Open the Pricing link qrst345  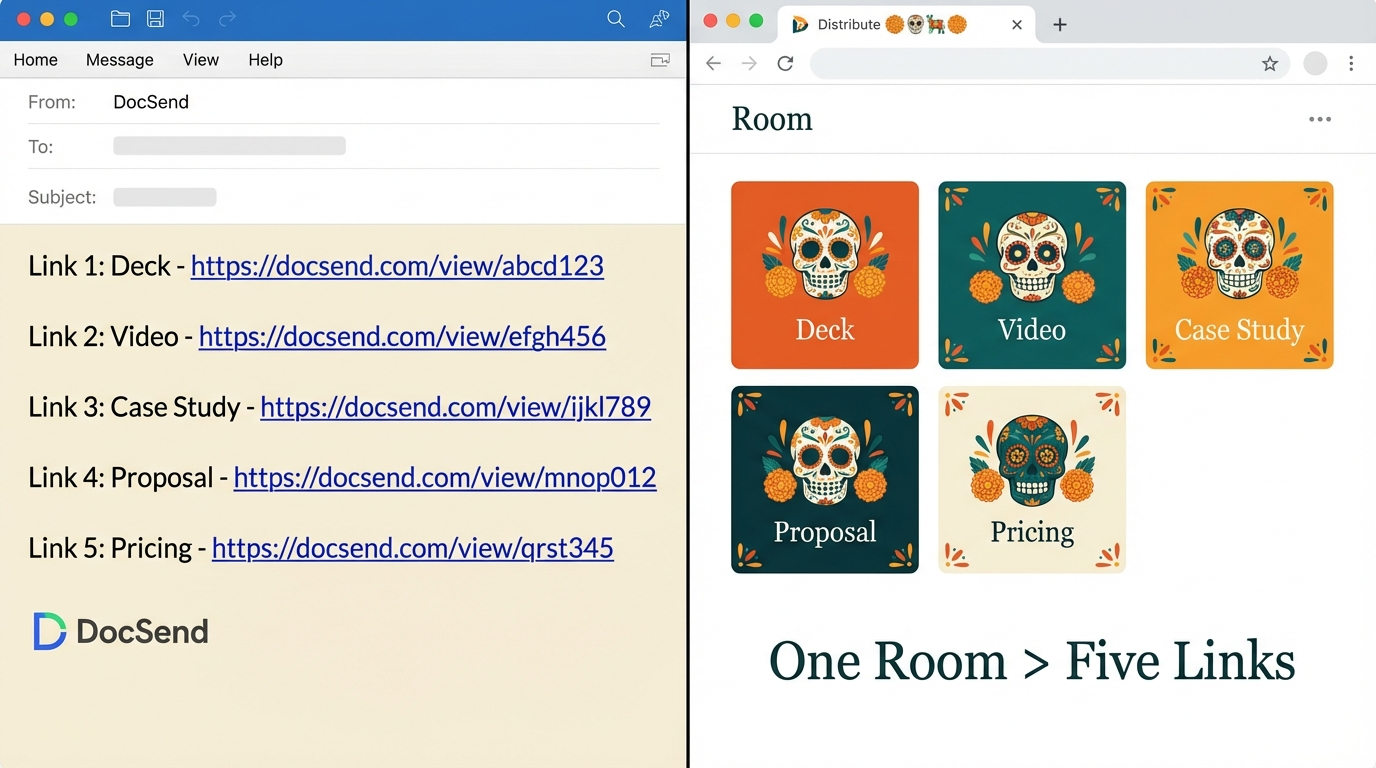413,548
